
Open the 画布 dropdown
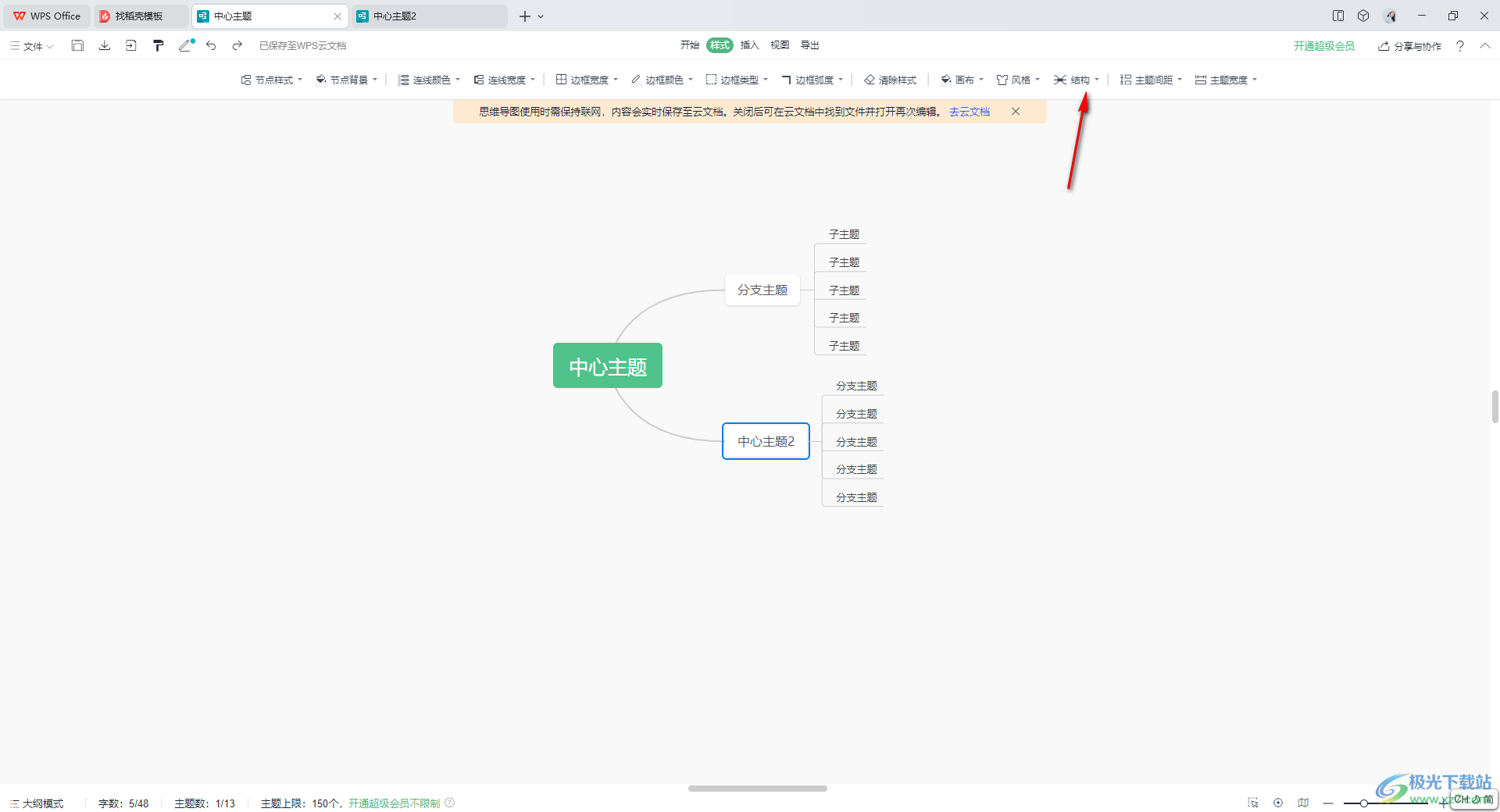[962, 80]
